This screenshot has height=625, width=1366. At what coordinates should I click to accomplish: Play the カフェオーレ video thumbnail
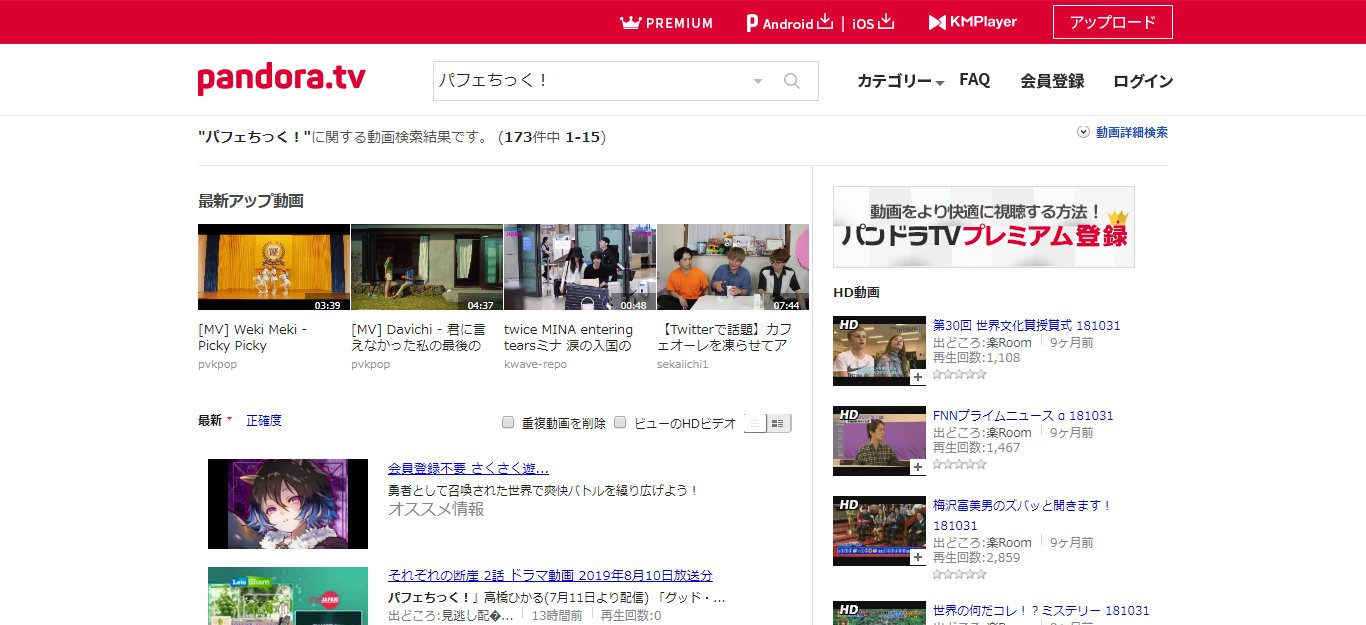(733, 267)
